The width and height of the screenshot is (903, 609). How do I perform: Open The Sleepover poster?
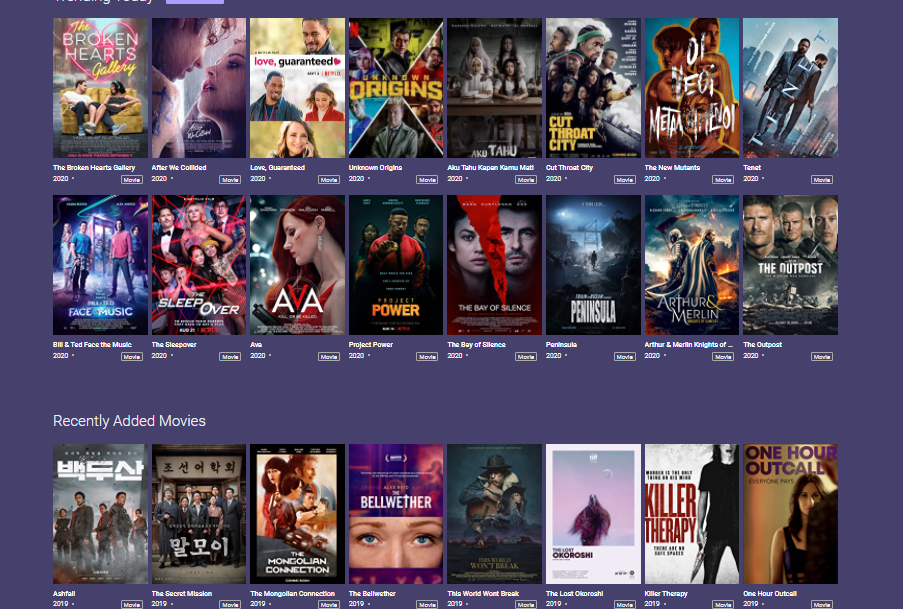[x=199, y=264]
